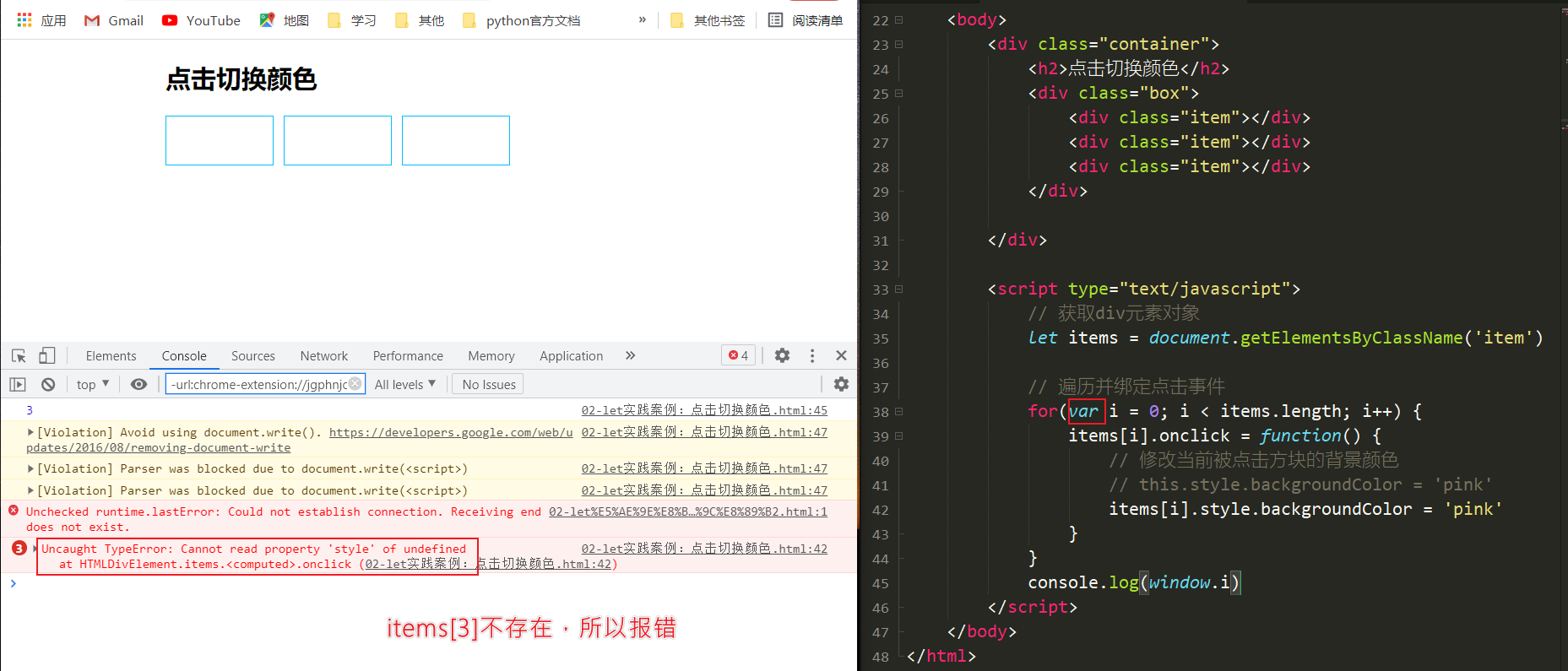Open the developers.google.com link

[451, 432]
